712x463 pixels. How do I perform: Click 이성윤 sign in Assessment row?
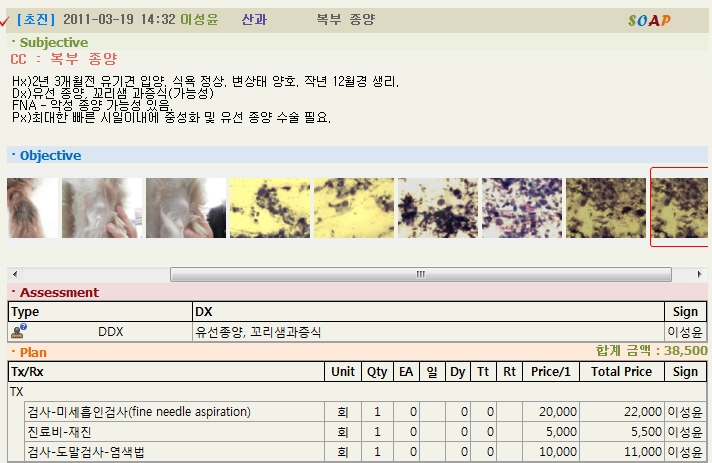(685, 332)
